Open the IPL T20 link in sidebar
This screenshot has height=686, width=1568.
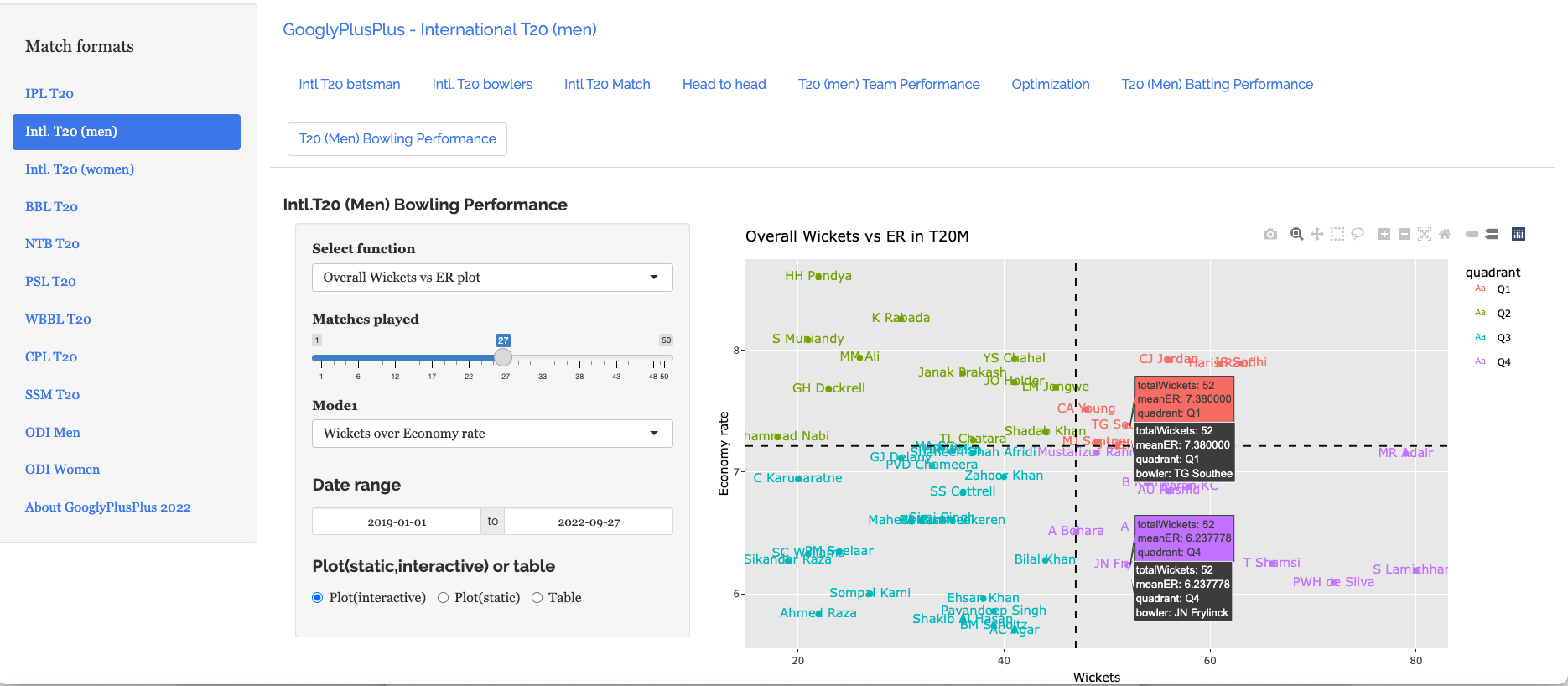tap(49, 94)
